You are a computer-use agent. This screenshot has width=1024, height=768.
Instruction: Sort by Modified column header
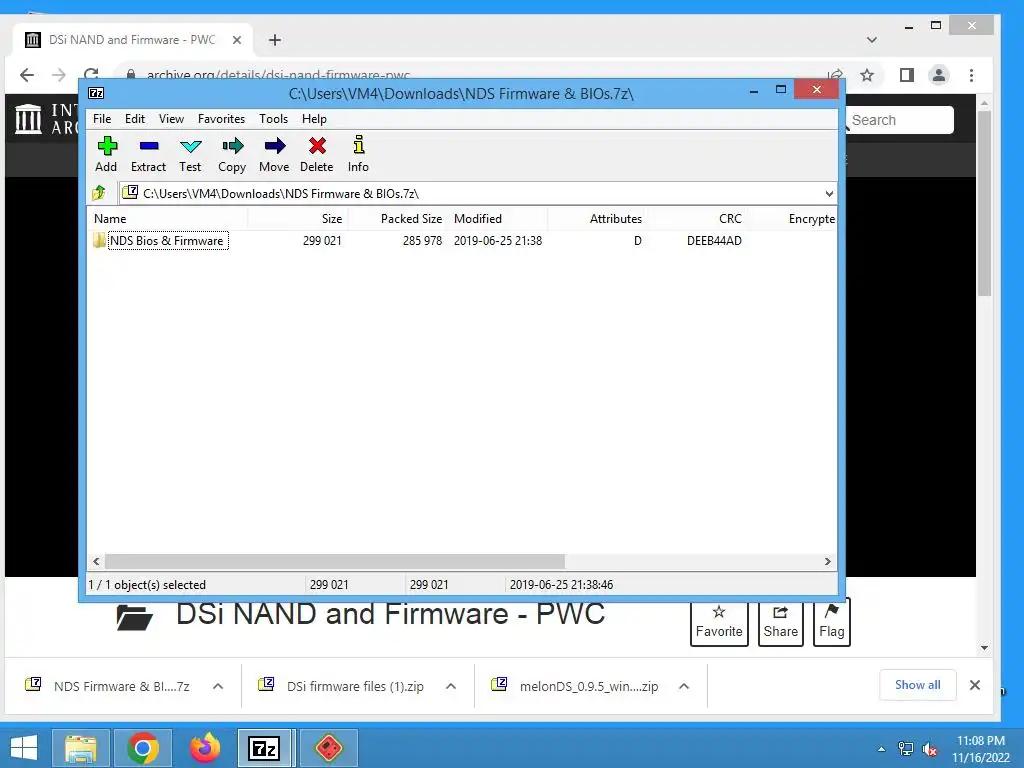(498, 219)
